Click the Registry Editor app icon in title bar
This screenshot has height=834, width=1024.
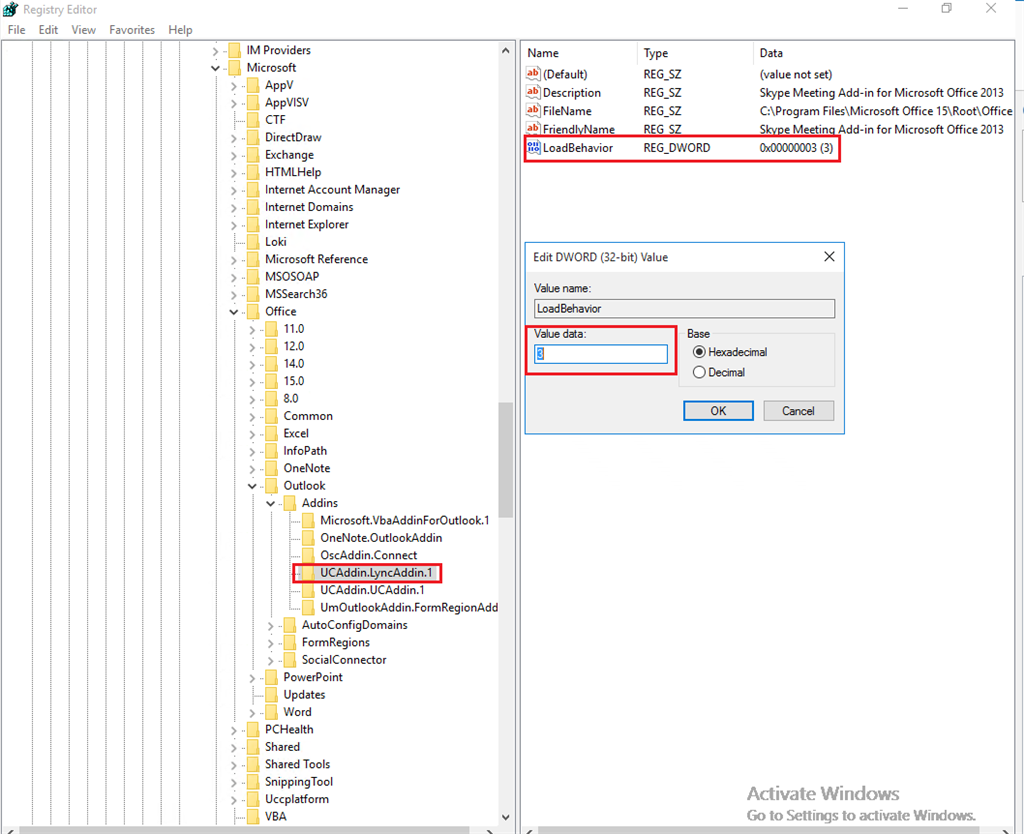[x=10, y=9]
